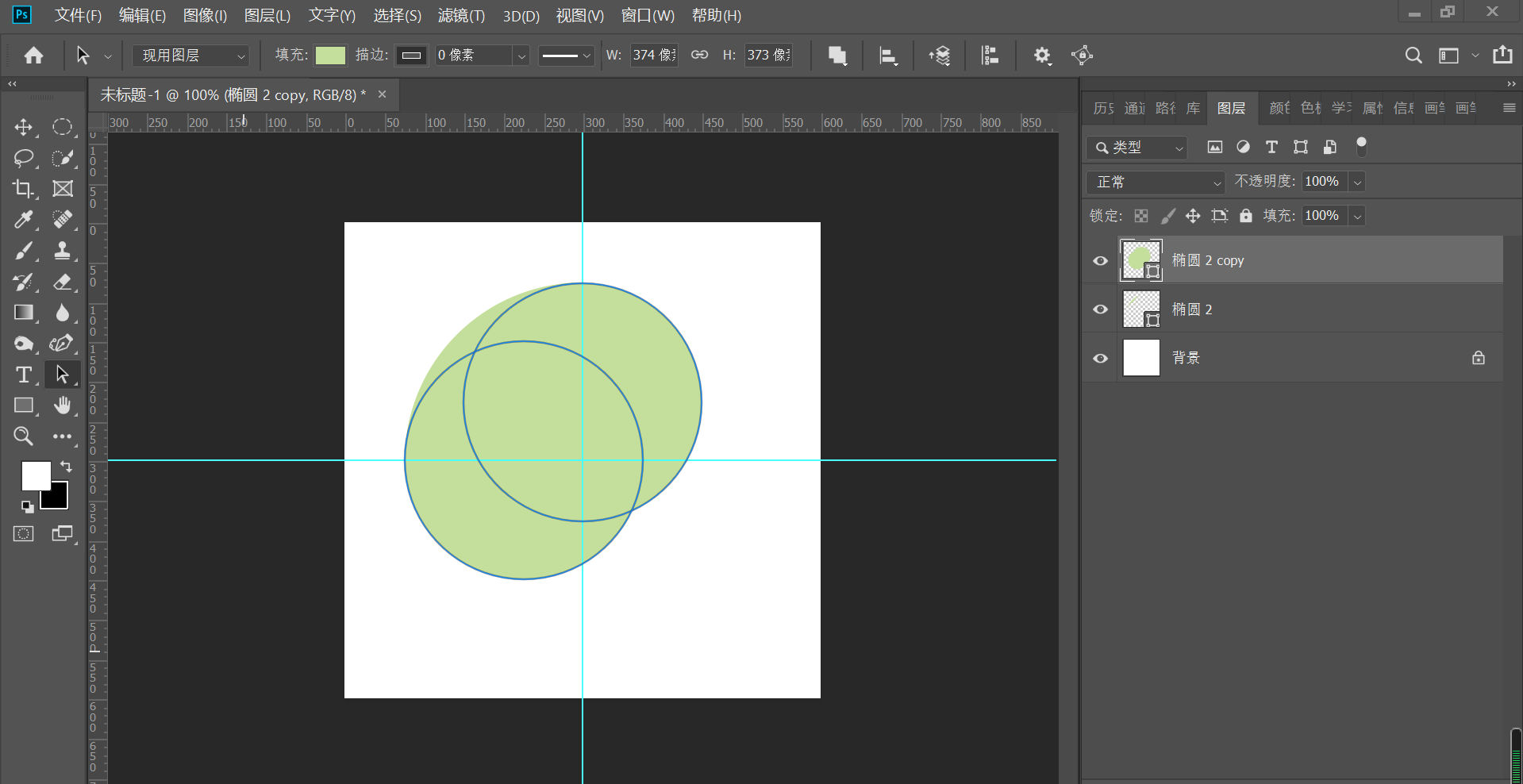Open the 图层(L) menu
Viewport: 1523px width, 784px height.
click(x=267, y=16)
